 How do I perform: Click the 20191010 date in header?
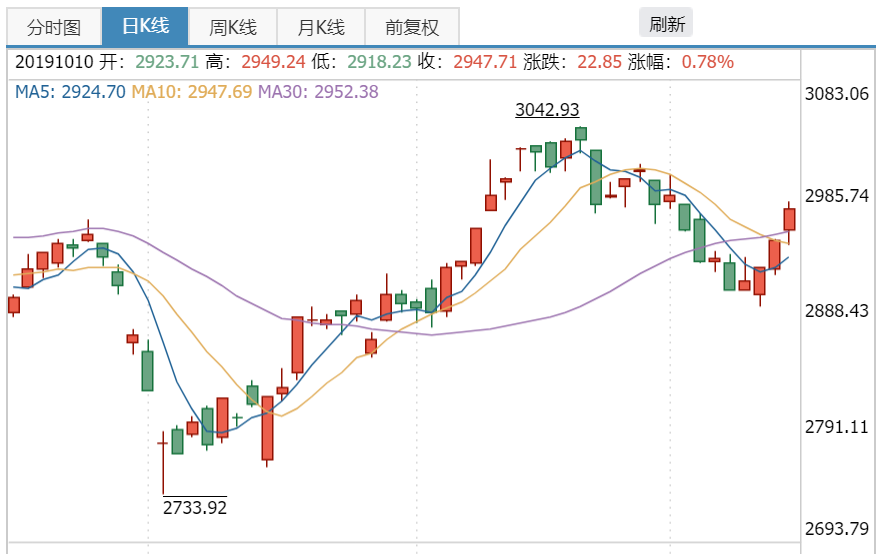pos(55,62)
